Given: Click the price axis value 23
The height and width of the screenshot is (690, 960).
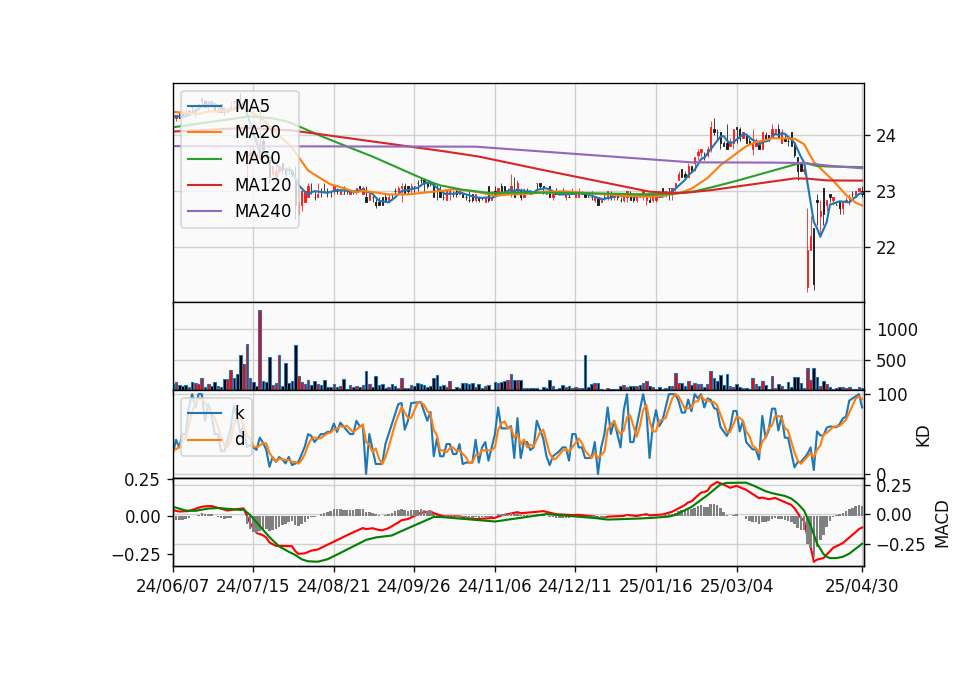Looking at the screenshot, I should pyautogui.click(x=886, y=192).
